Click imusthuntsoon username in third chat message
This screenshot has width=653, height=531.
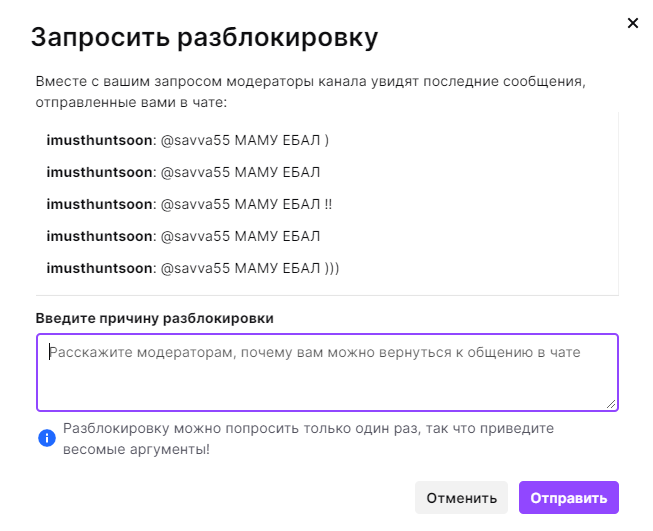(x=99, y=204)
